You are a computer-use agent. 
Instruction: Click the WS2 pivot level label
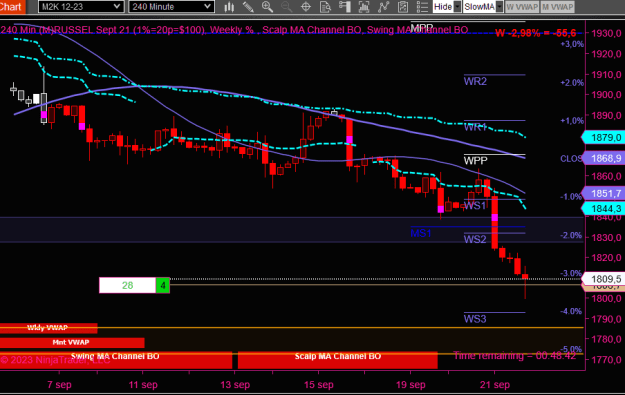tap(475, 239)
